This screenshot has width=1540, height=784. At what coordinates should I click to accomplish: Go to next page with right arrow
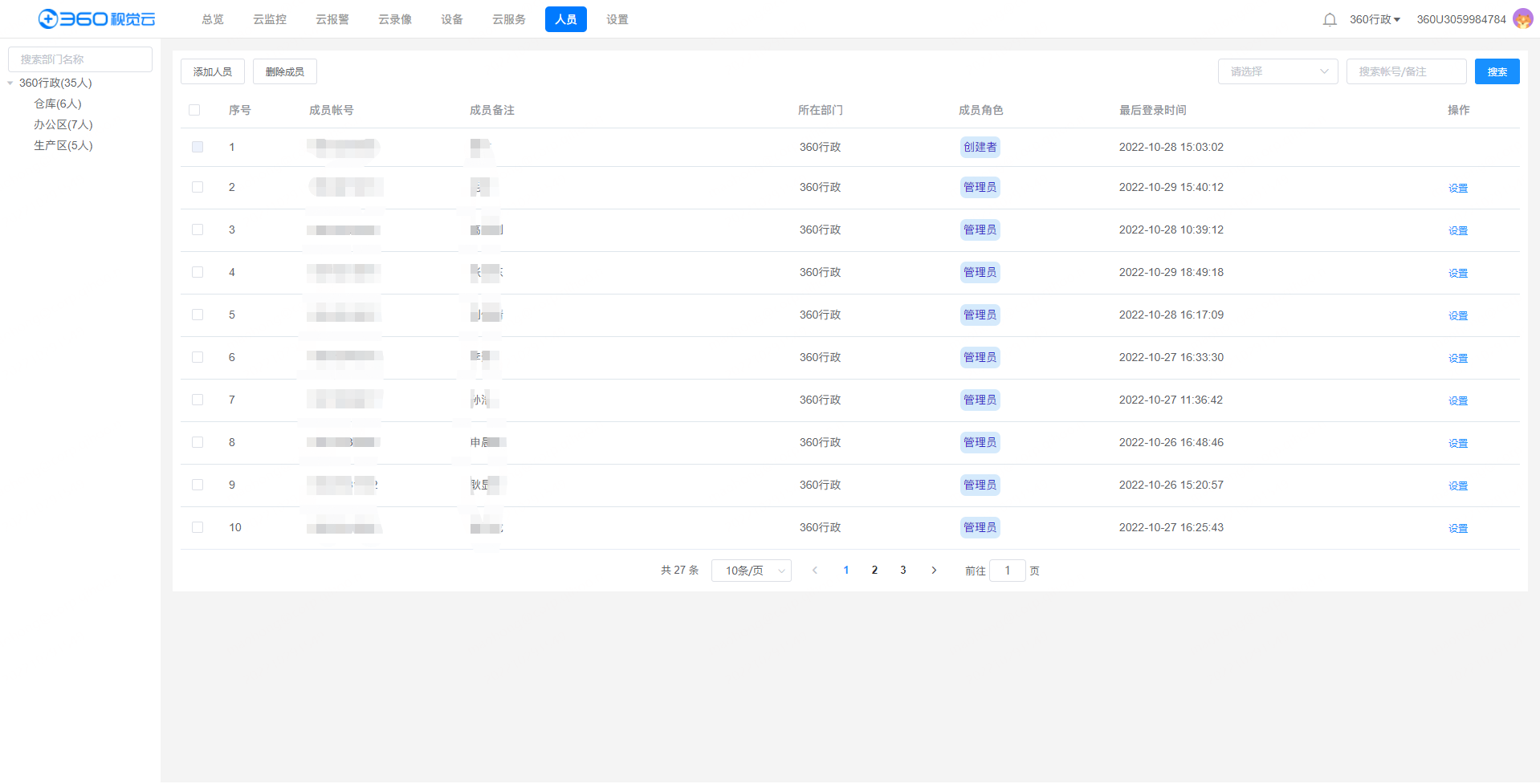[x=934, y=571]
